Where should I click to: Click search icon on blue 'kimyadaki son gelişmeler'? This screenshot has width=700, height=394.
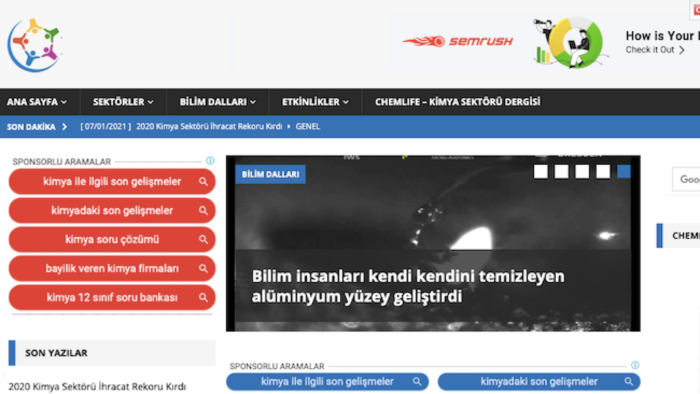click(629, 382)
